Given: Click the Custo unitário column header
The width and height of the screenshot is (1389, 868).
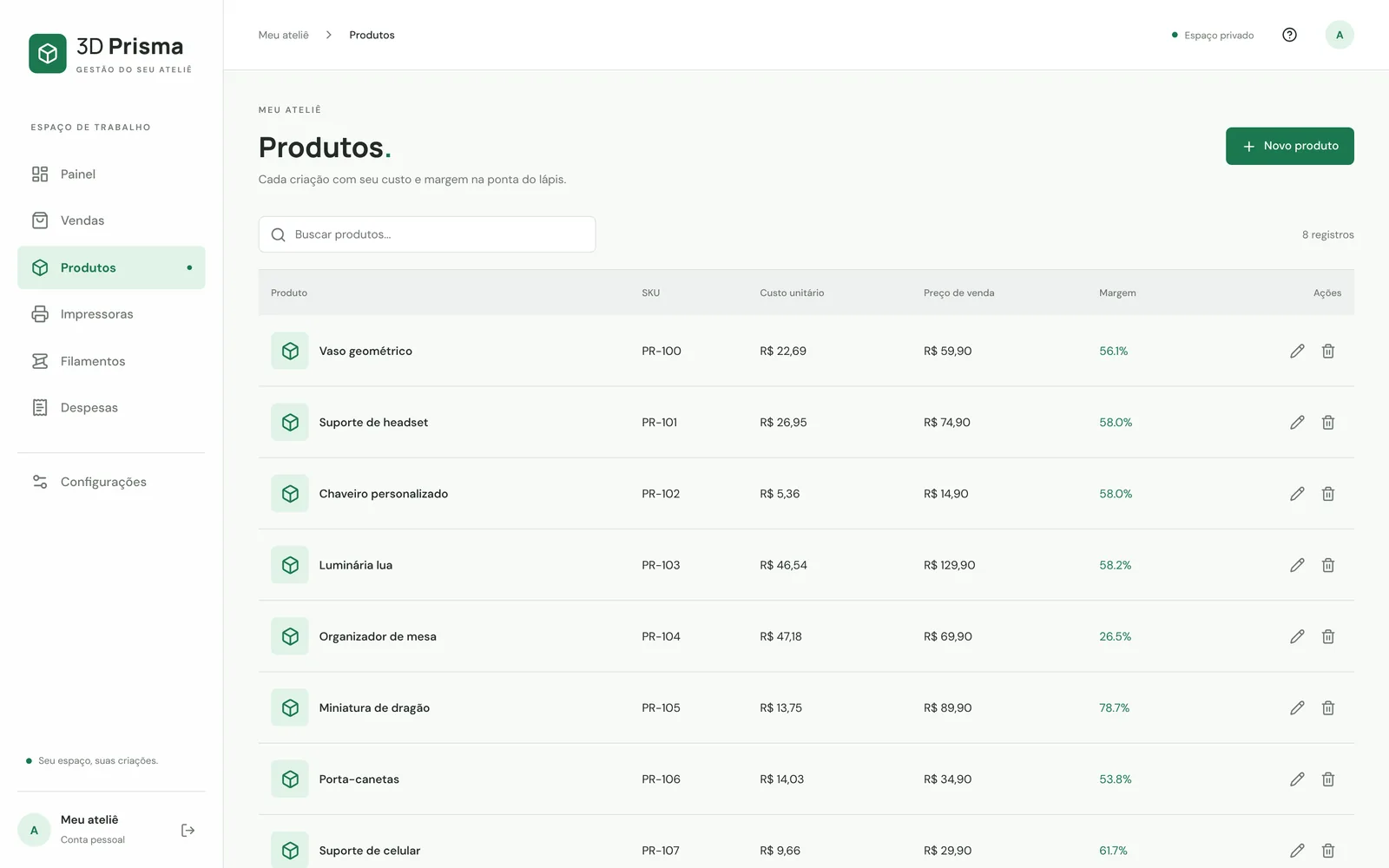Looking at the screenshot, I should pos(792,293).
